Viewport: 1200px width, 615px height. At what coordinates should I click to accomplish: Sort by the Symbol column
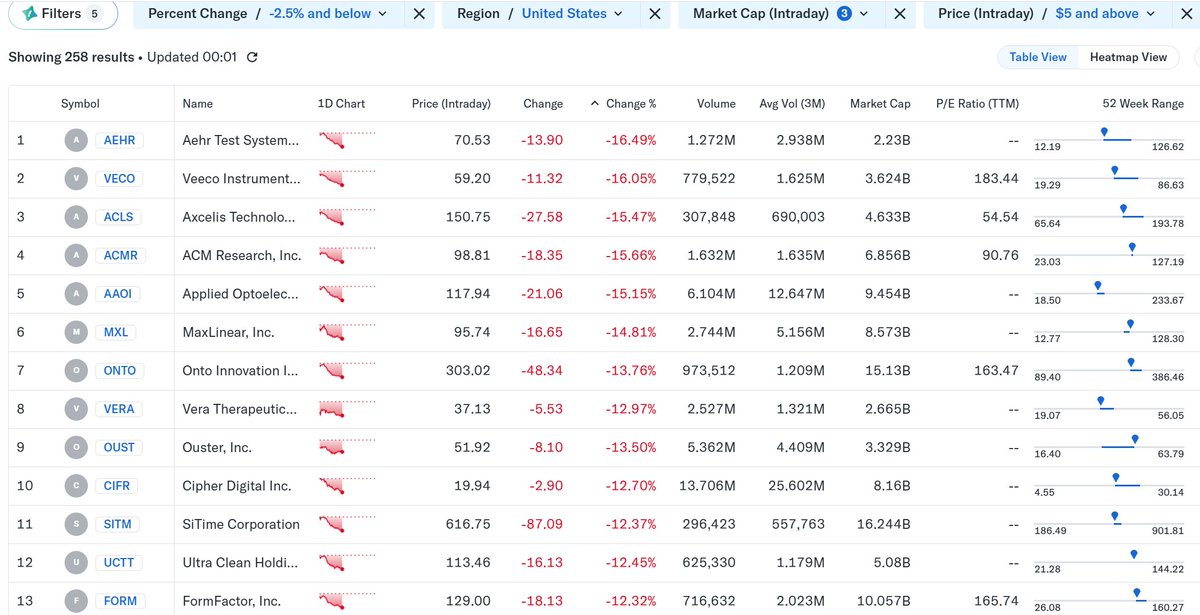pos(80,103)
